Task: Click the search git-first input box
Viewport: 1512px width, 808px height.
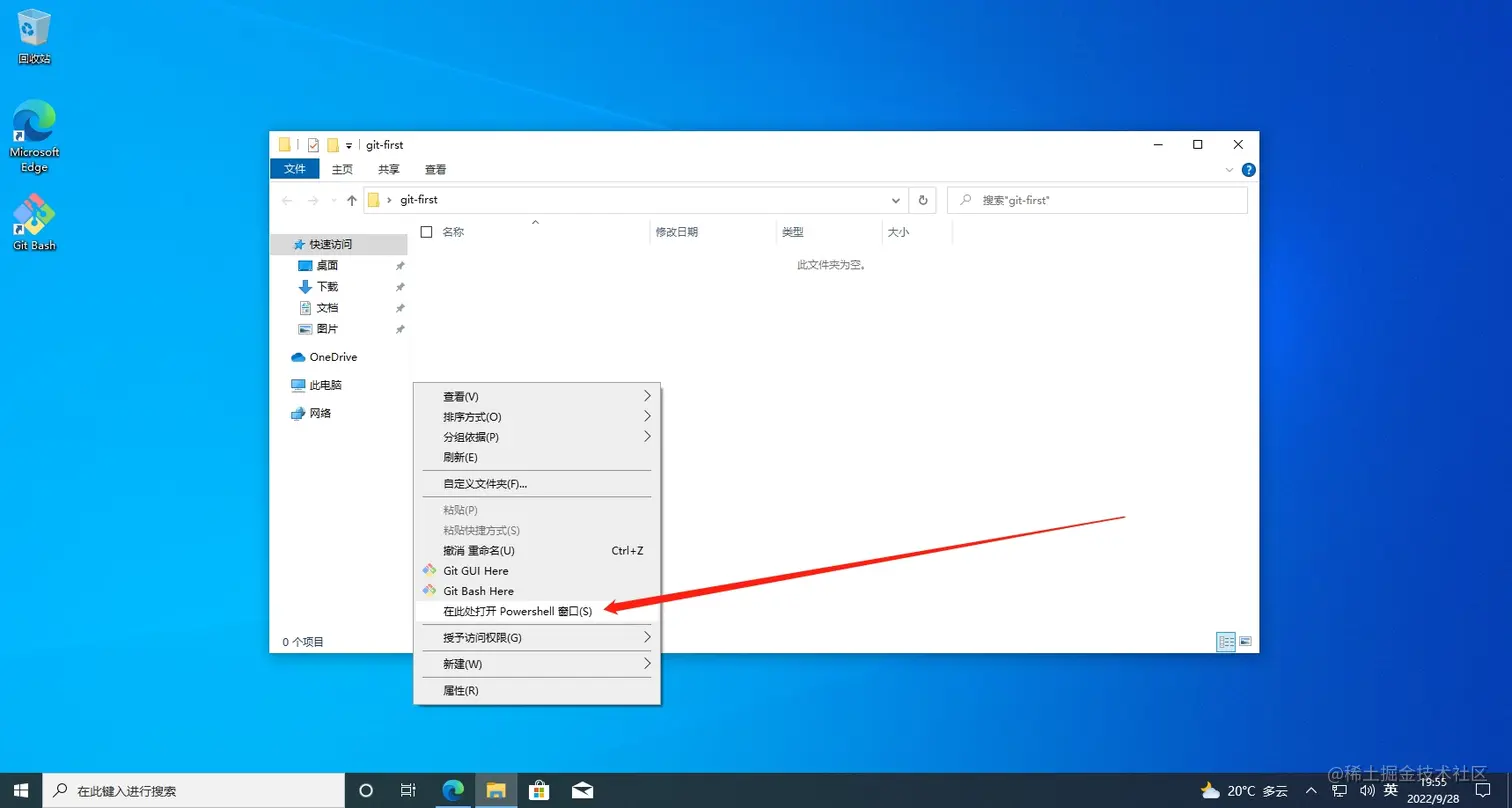Action: (x=1097, y=200)
